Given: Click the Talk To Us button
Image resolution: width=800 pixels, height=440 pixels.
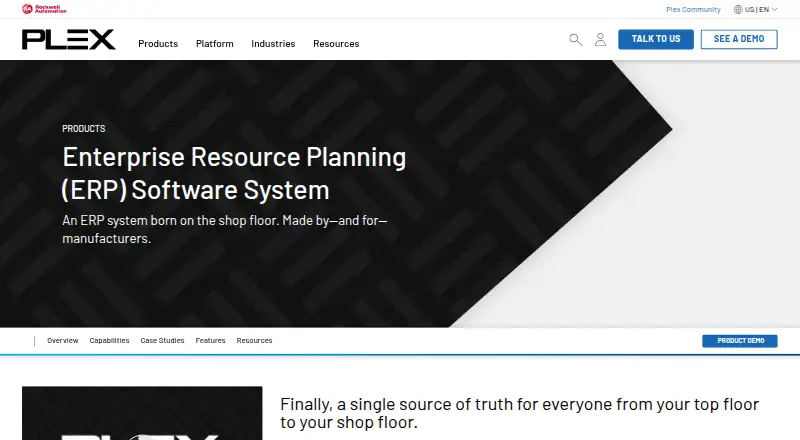Looking at the screenshot, I should [656, 39].
